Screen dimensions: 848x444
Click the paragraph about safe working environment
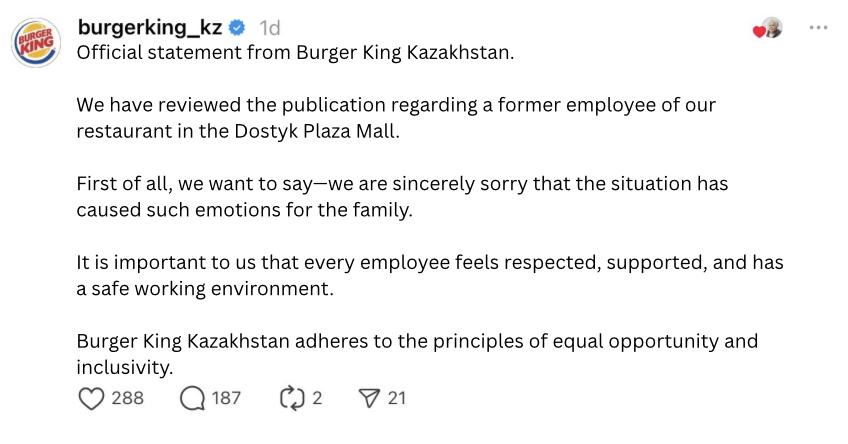430,275
